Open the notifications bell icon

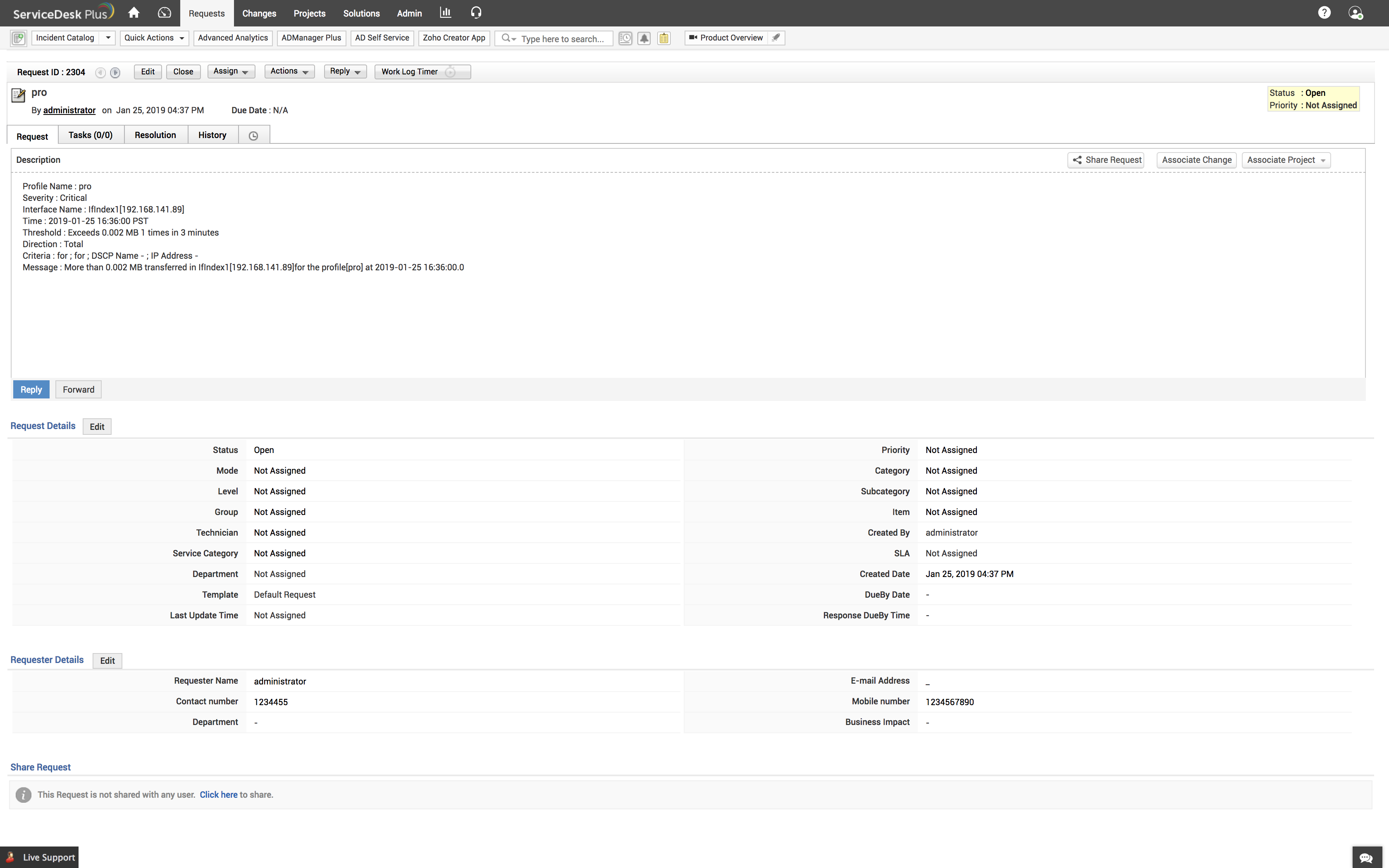point(644,38)
